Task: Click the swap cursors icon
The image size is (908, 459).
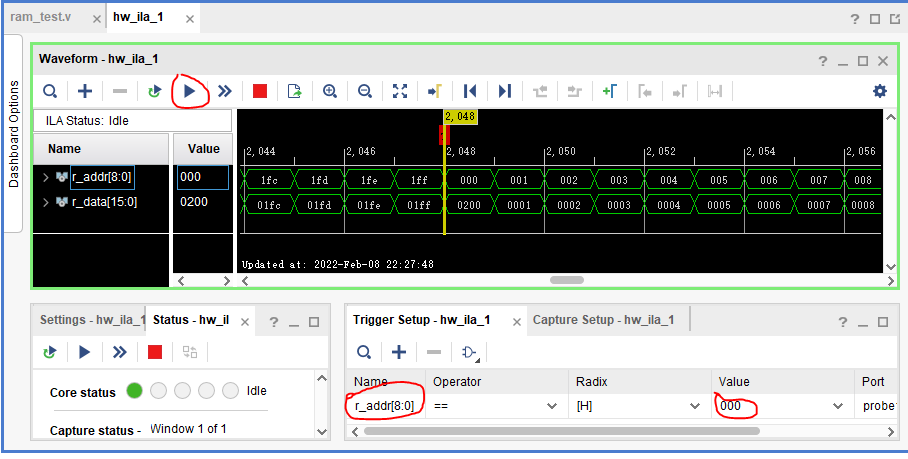Action: point(715,91)
